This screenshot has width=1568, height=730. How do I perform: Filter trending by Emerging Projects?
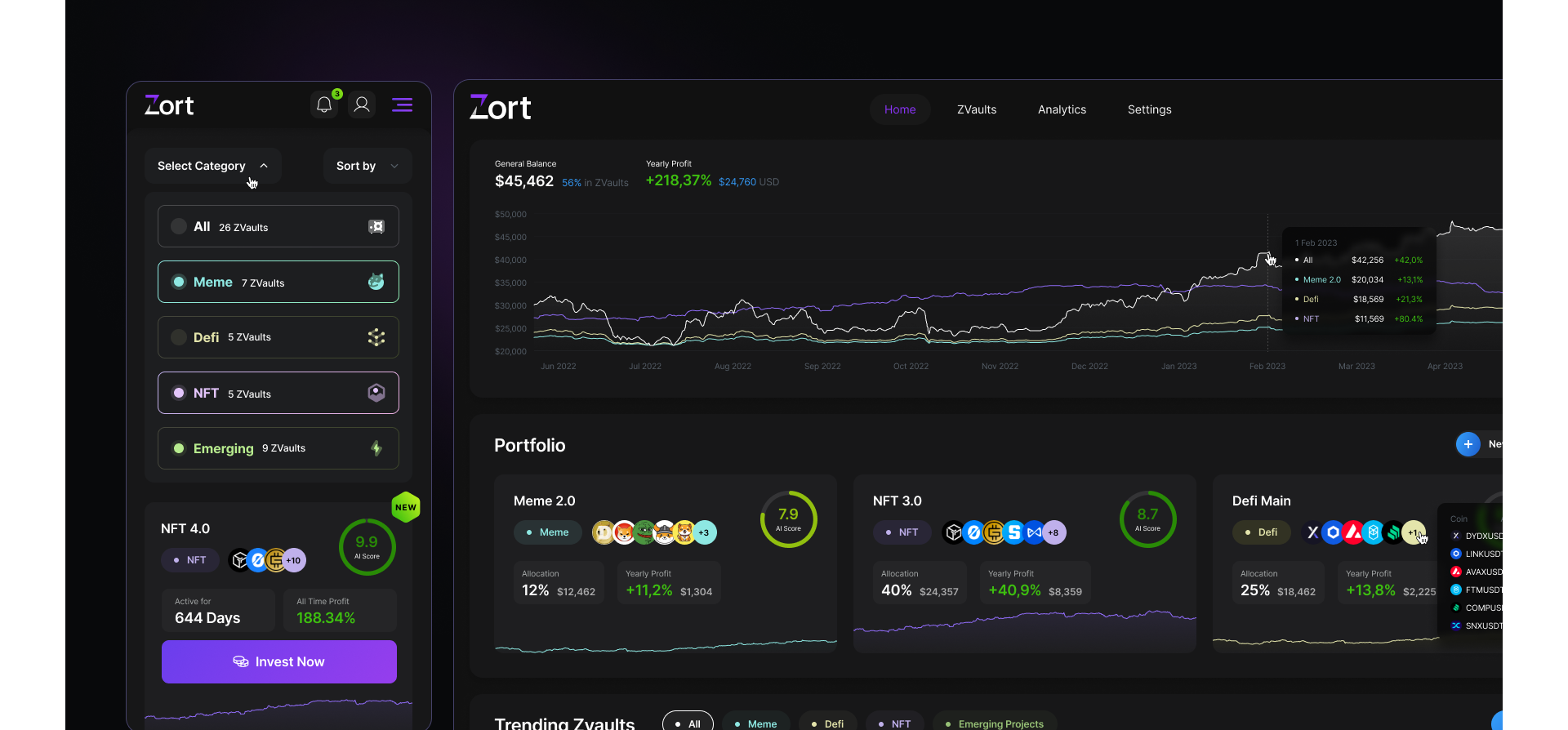(994, 723)
